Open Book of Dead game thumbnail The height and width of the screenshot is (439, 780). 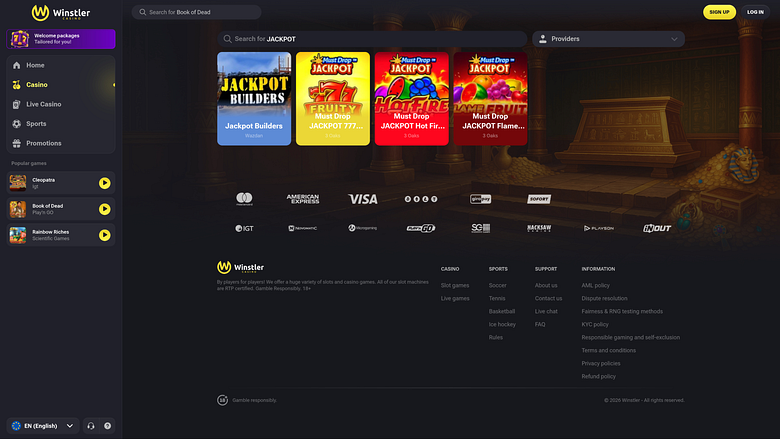point(18,209)
